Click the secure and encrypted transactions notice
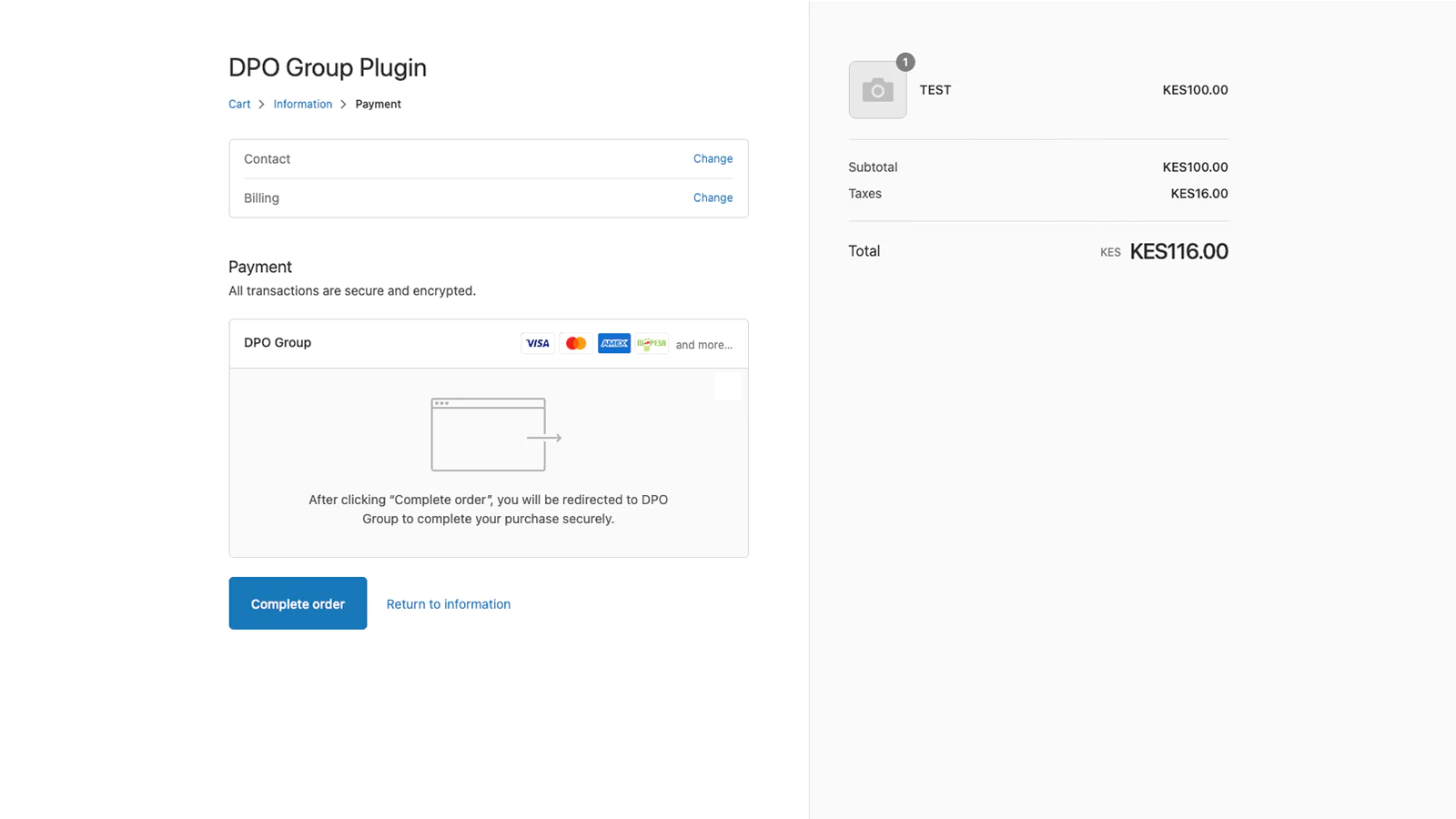Image resolution: width=1456 pixels, height=819 pixels. (352, 291)
